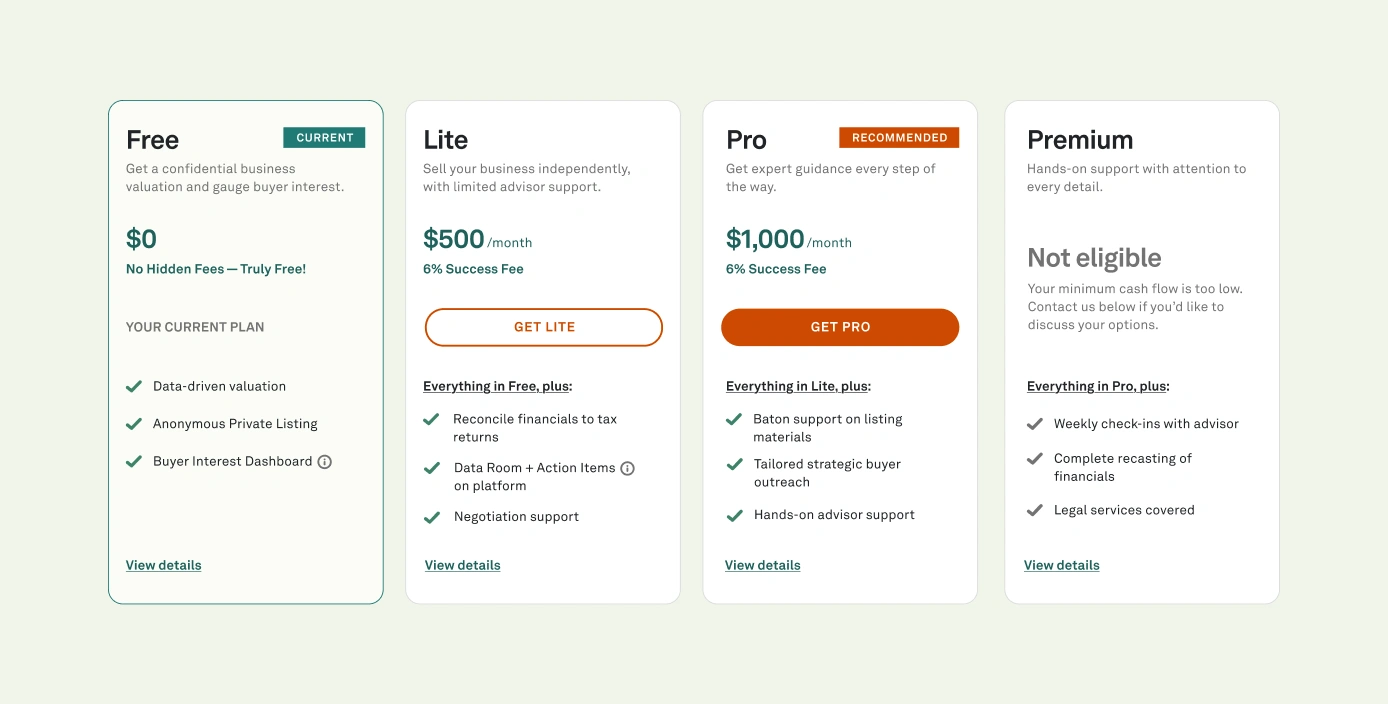Click checkmark beside Negotiation support
The width and height of the screenshot is (1388, 704).
(x=432, y=517)
